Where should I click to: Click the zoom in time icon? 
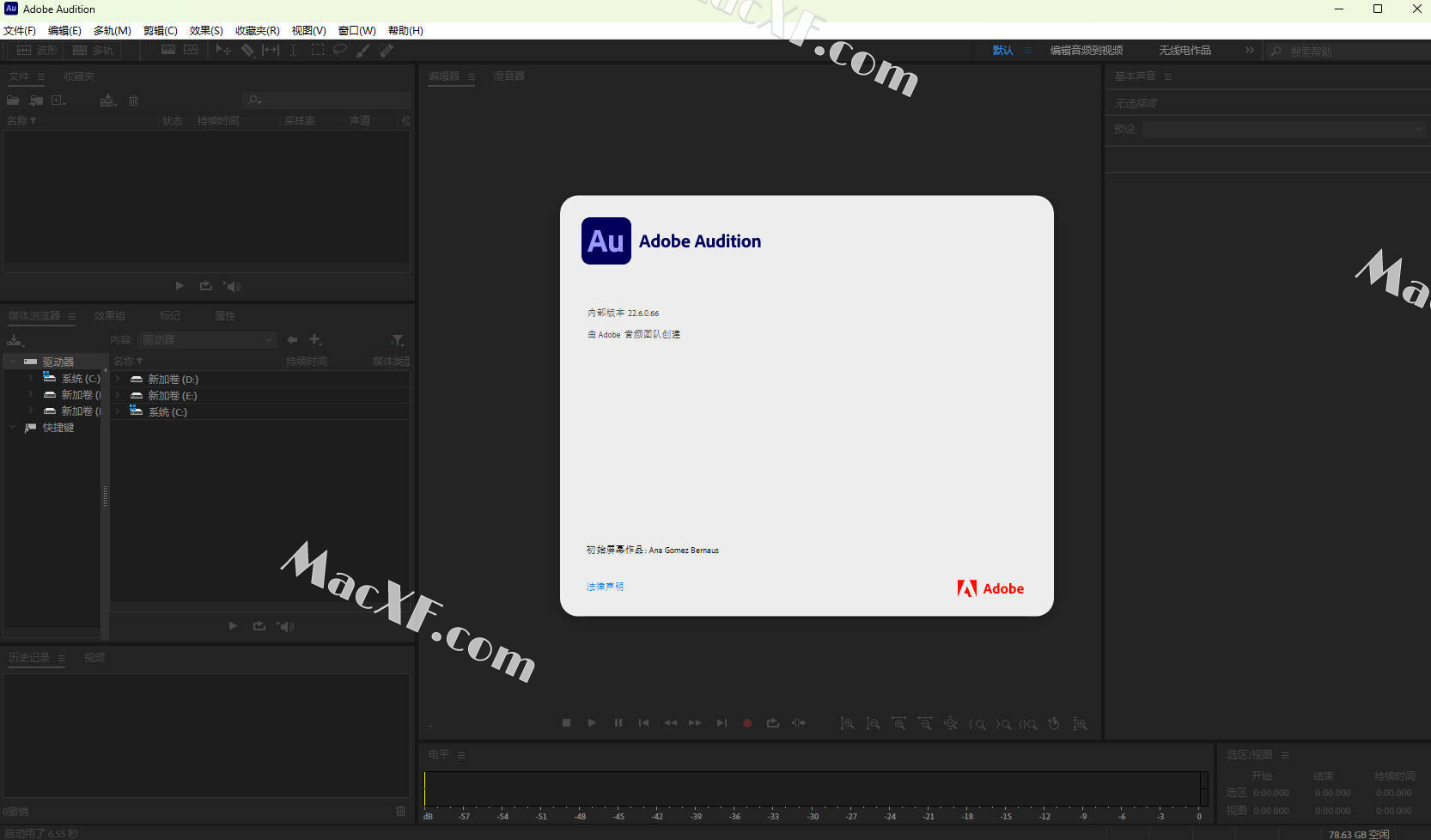coord(898,724)
